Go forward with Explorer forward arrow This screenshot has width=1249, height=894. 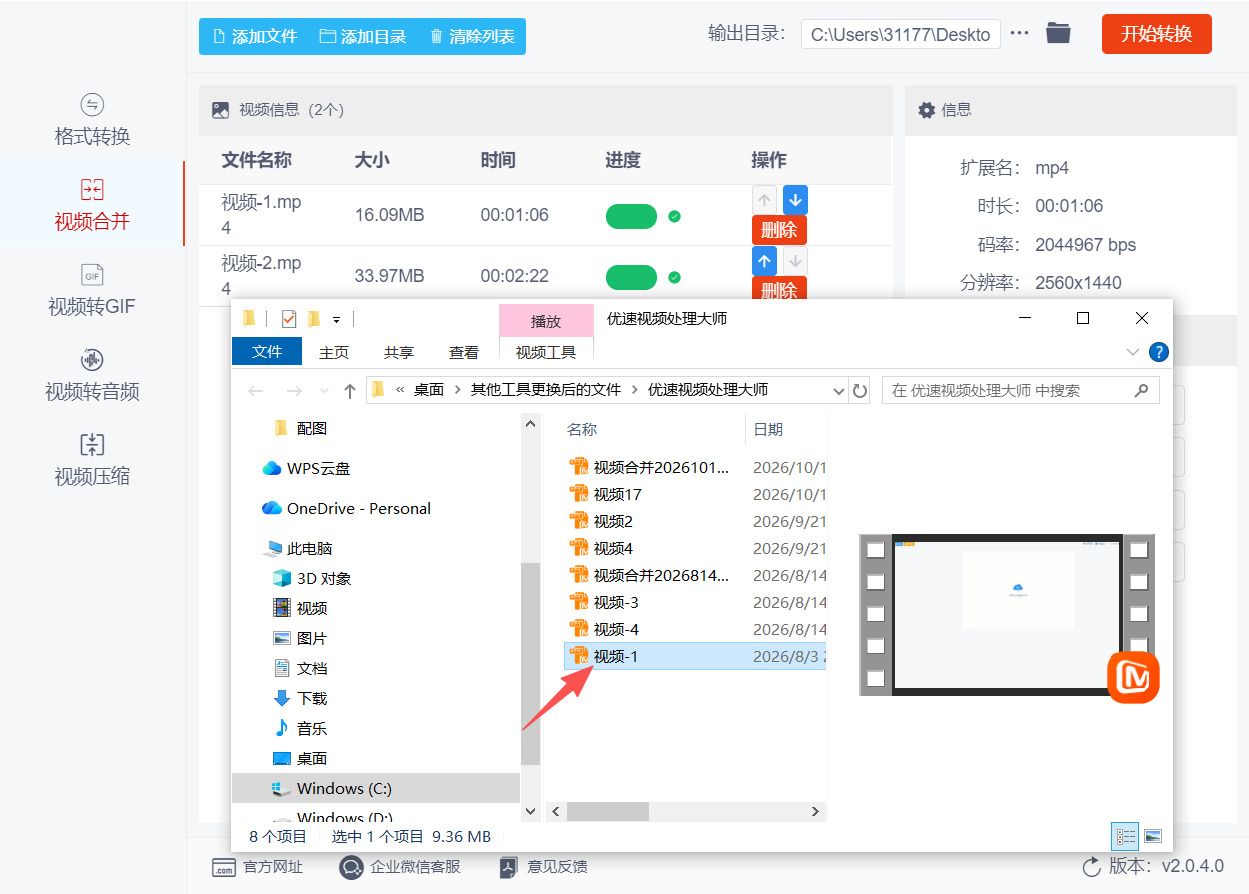point(293,391)
